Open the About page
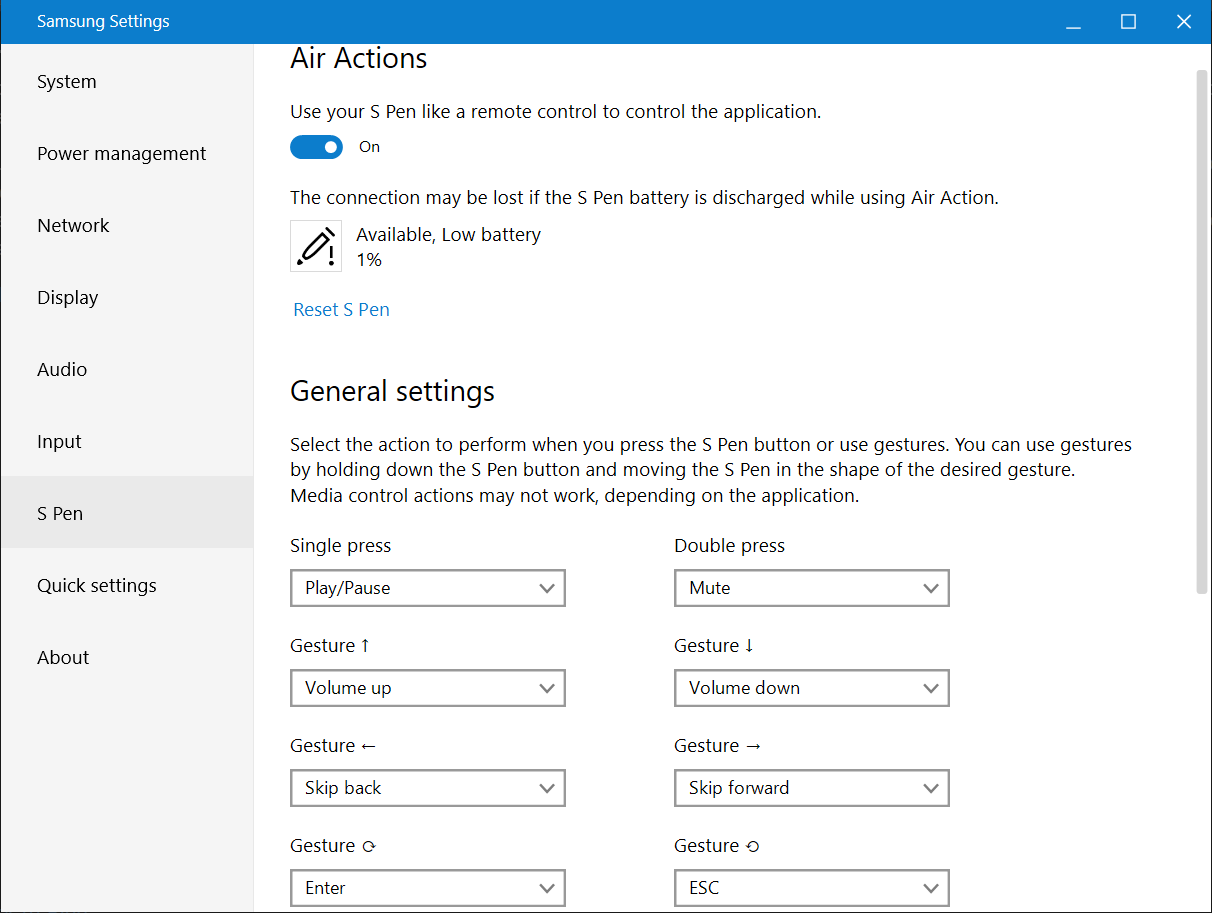This screenshot has height=913, width=1212. (127, 658)
